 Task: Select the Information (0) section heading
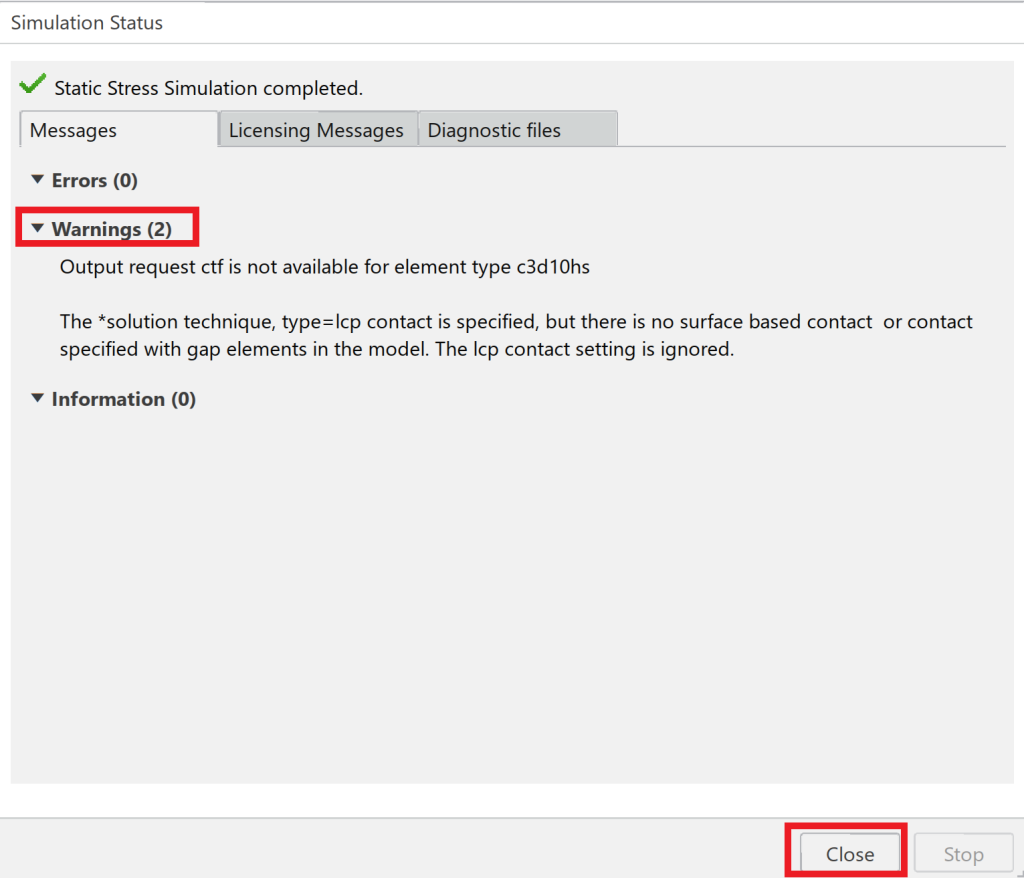point(123,399)
